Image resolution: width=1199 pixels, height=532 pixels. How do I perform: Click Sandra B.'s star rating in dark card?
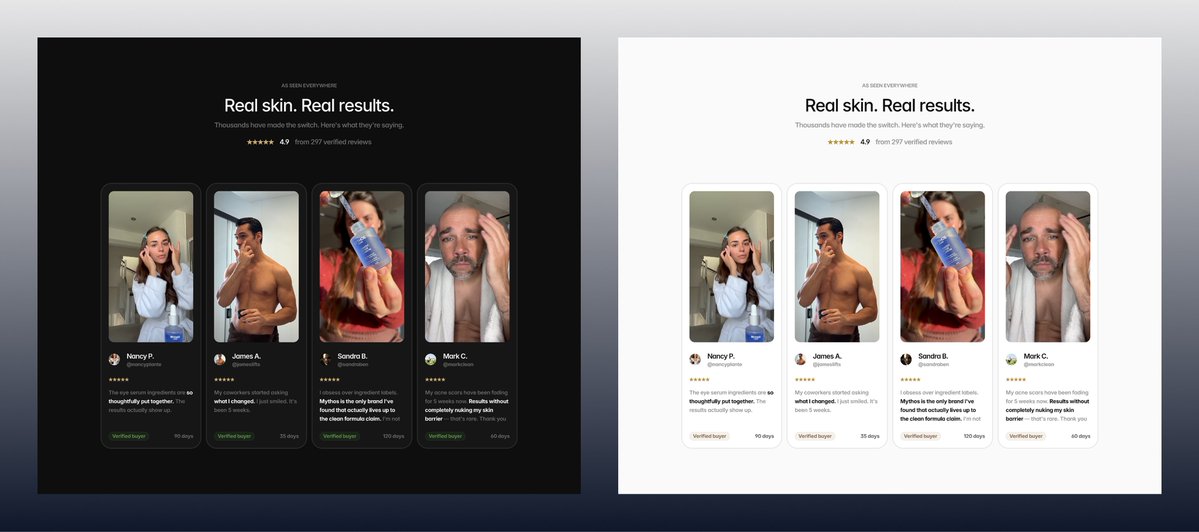click(x=330, y=380)
